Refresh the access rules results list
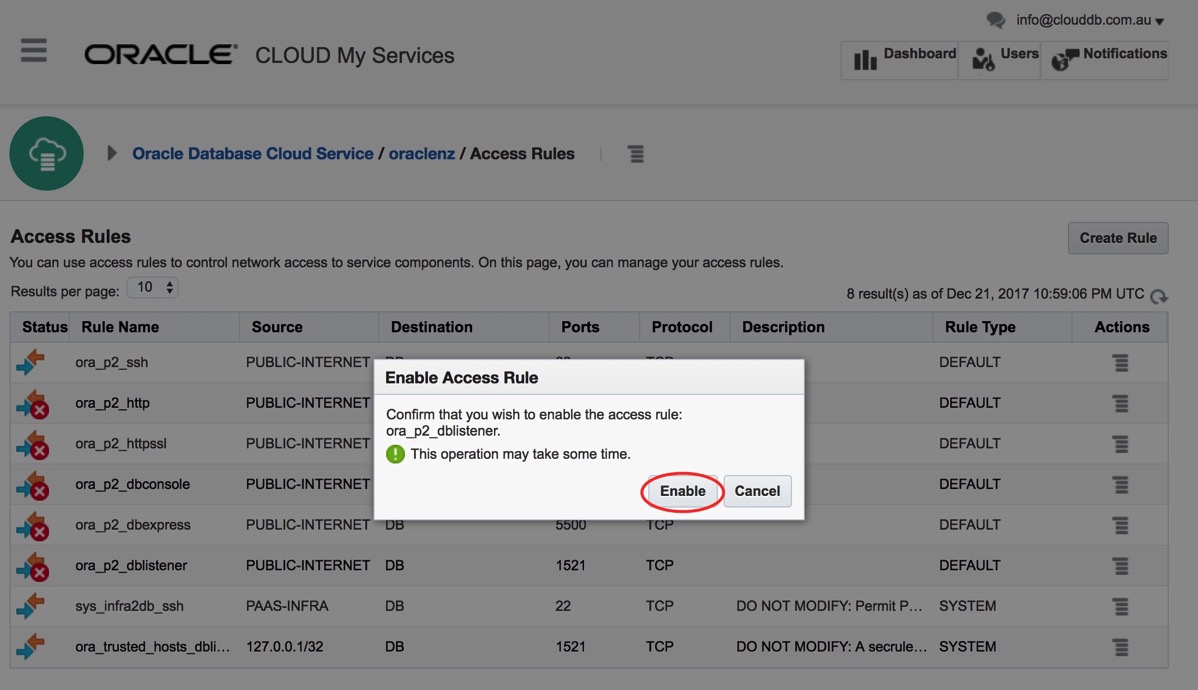This screenshot has width=1198, height=690. (1158, 296)
